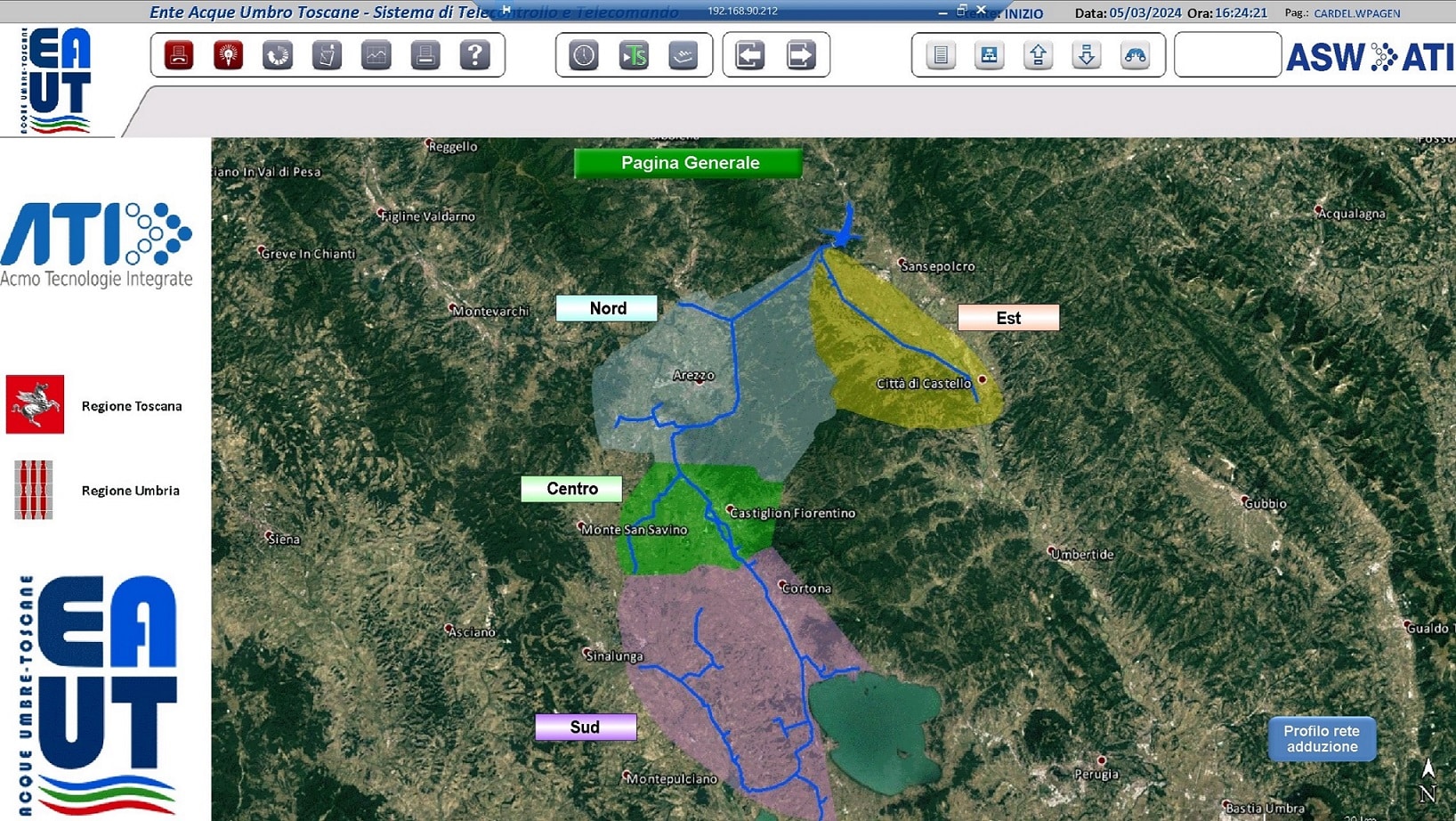Click the download down-arrow icon
Image resolution: width=1456 pixels, height=821 pixels.
1087,55
